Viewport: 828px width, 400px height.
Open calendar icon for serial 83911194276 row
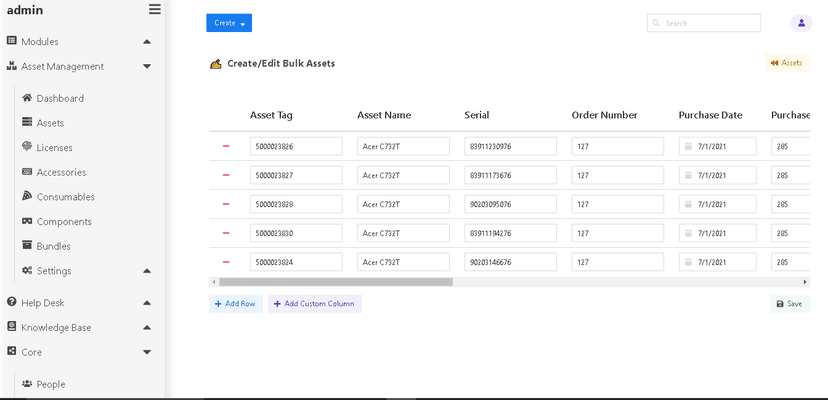click(x=688, y=234)
